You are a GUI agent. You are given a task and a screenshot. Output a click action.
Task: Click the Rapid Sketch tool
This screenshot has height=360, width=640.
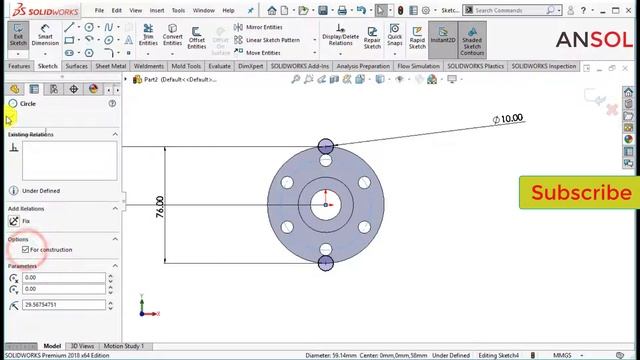point(417,38)
